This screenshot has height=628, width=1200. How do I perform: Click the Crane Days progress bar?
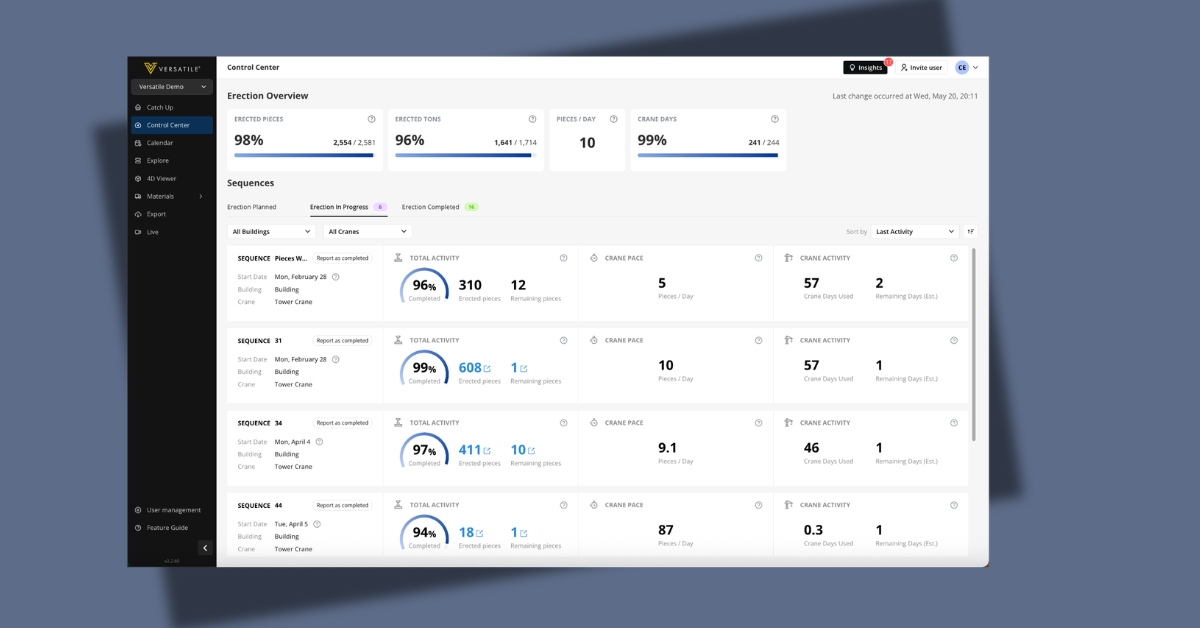point(708,155)
